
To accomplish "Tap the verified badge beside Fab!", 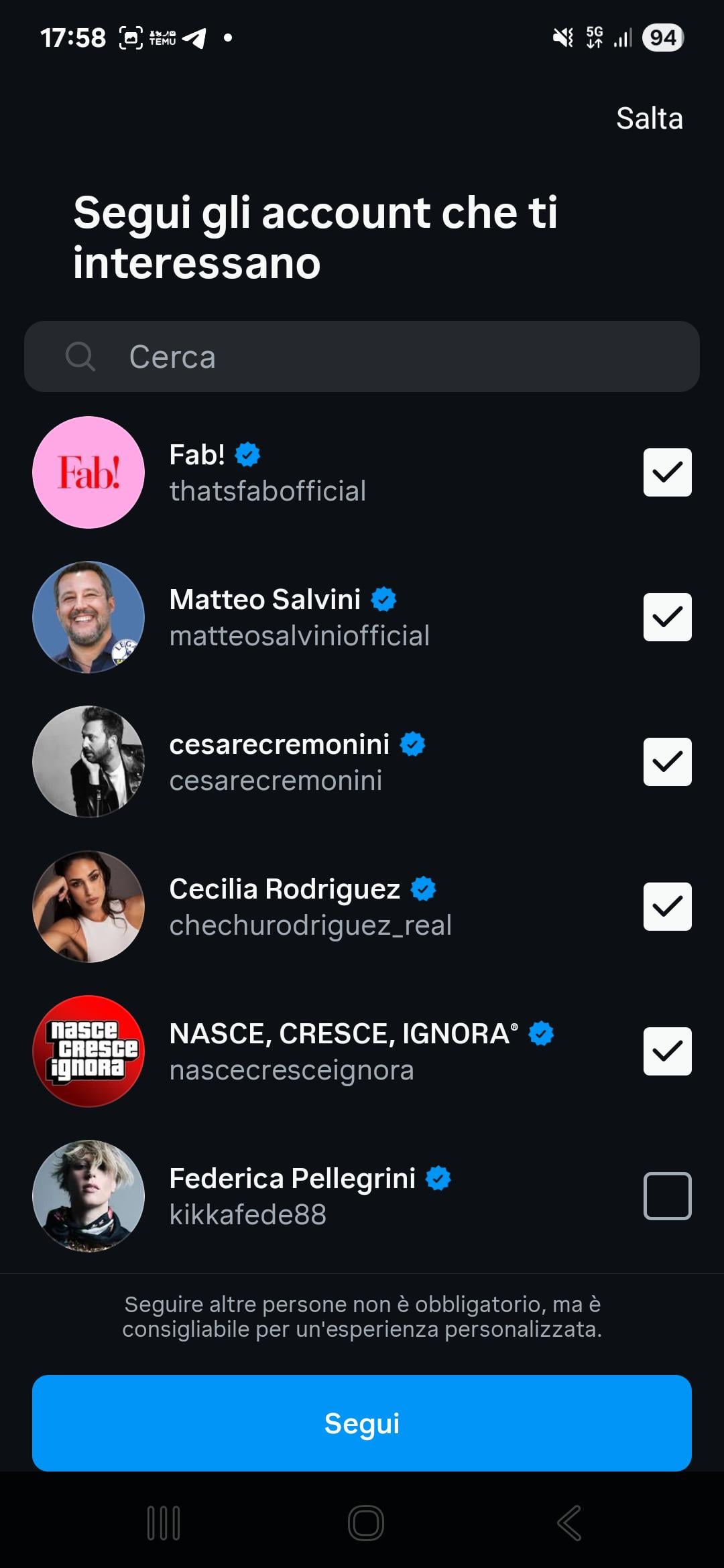I will point(247,455).
